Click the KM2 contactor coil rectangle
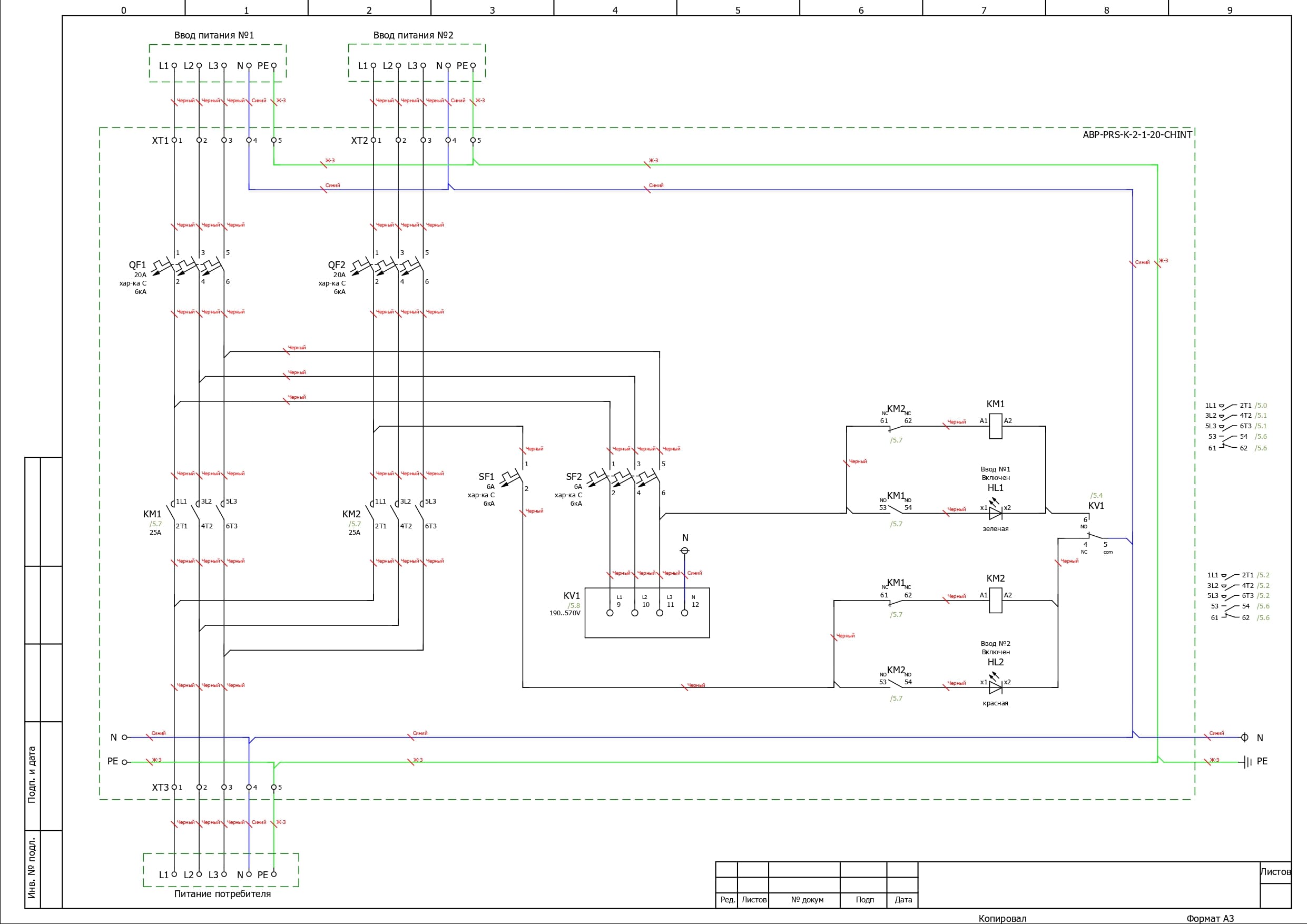The image size is (1307, 924). (x=995, y=600)
